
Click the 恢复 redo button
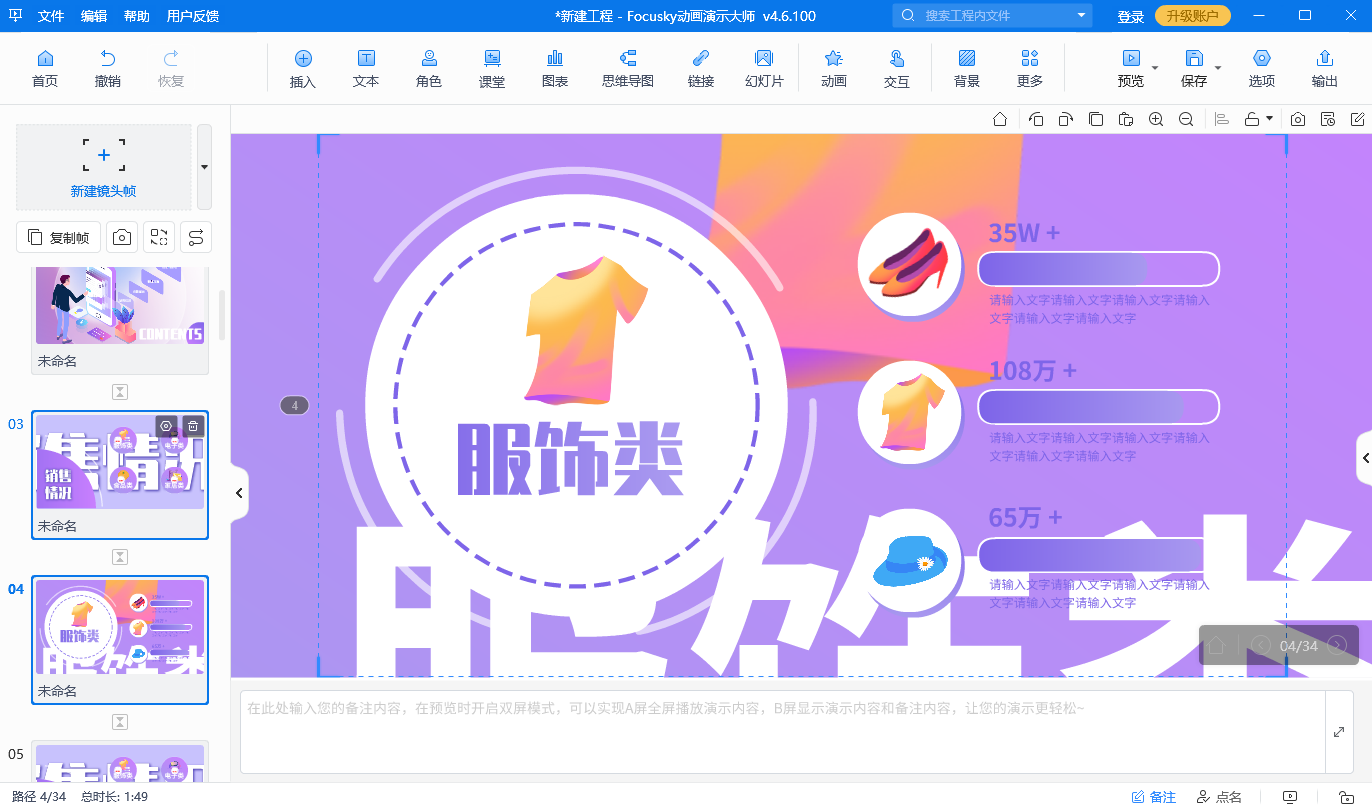(171, 68)
